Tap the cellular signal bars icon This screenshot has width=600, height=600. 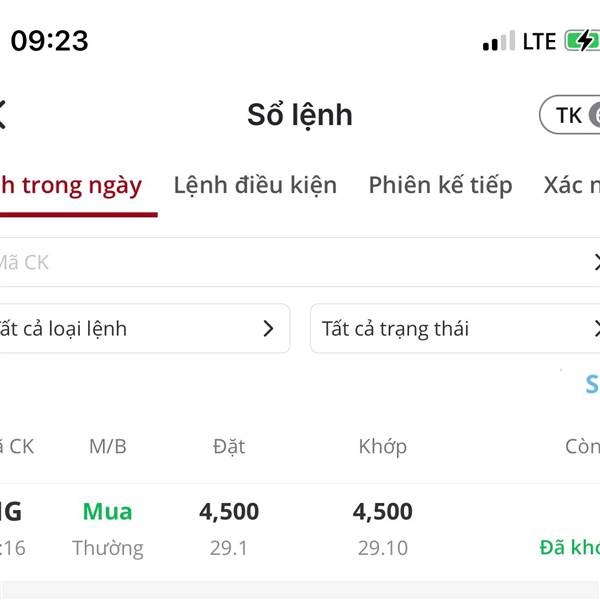[497, 42]
